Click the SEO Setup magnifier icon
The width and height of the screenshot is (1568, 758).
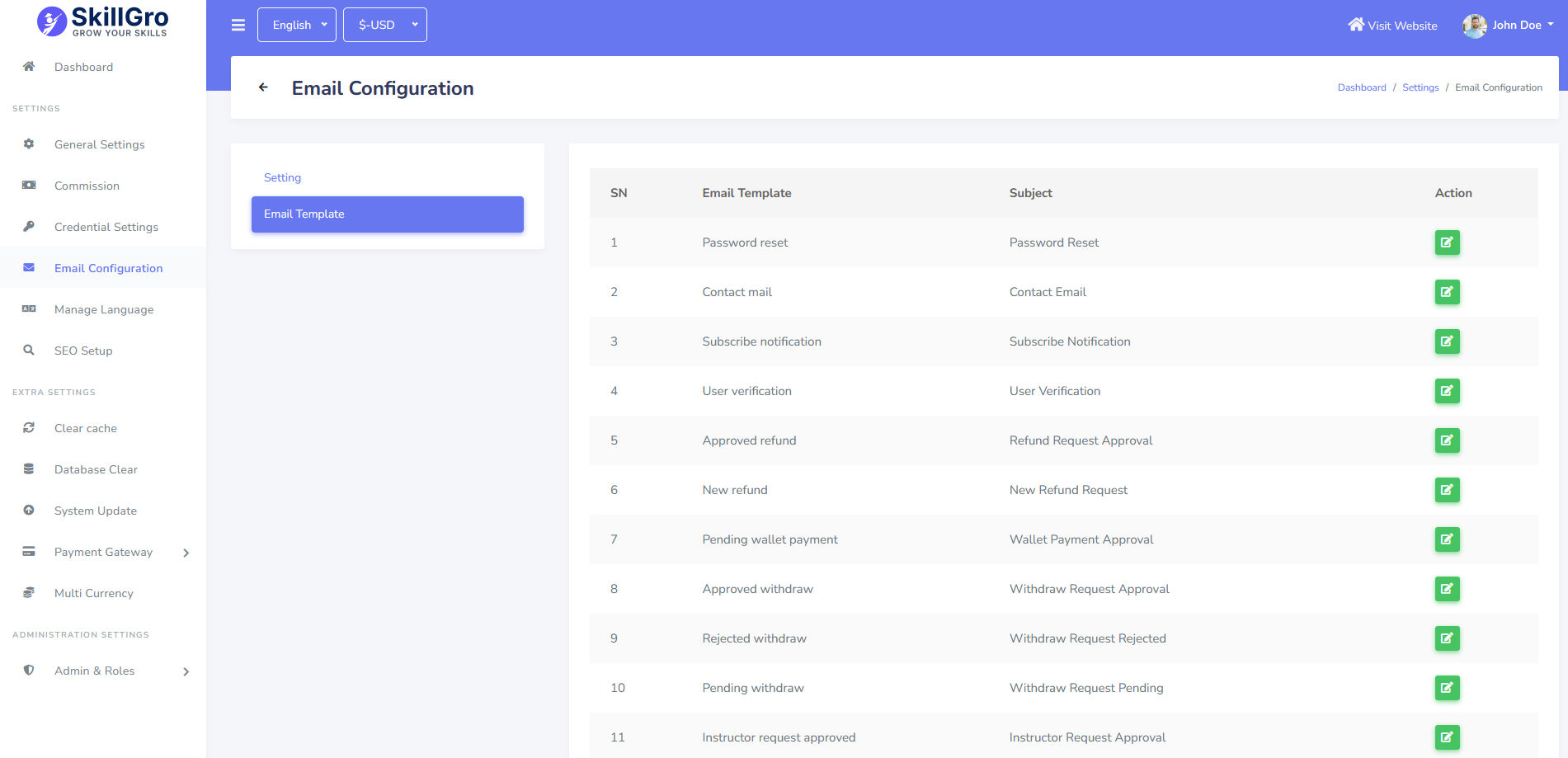click(29, 350)
